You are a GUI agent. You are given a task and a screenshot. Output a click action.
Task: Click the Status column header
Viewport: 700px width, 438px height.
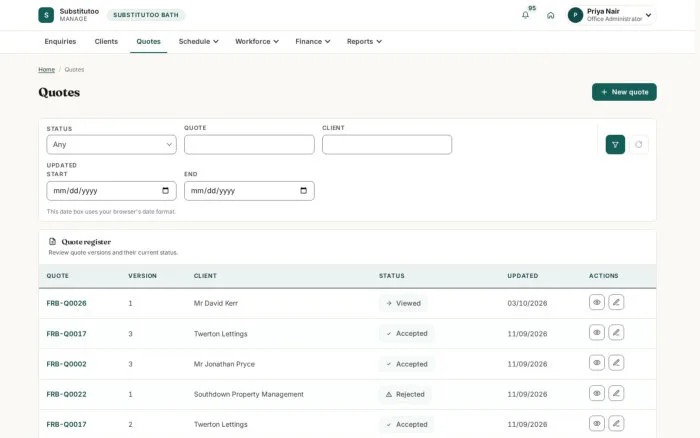click(392, 276)
